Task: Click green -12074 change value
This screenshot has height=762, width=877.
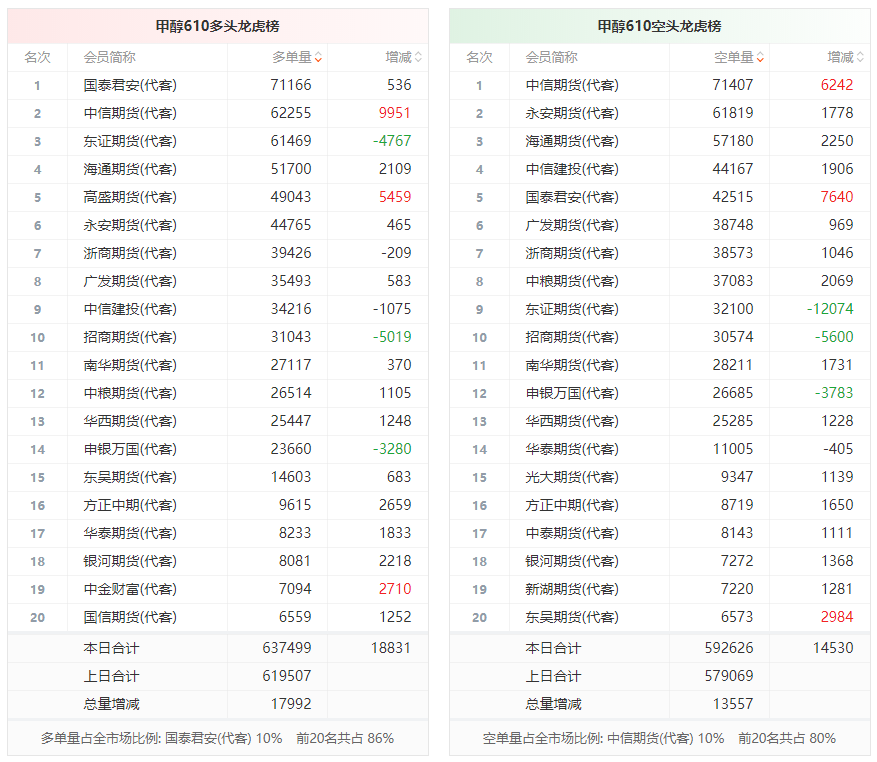Action: click(x=830, y=309)
